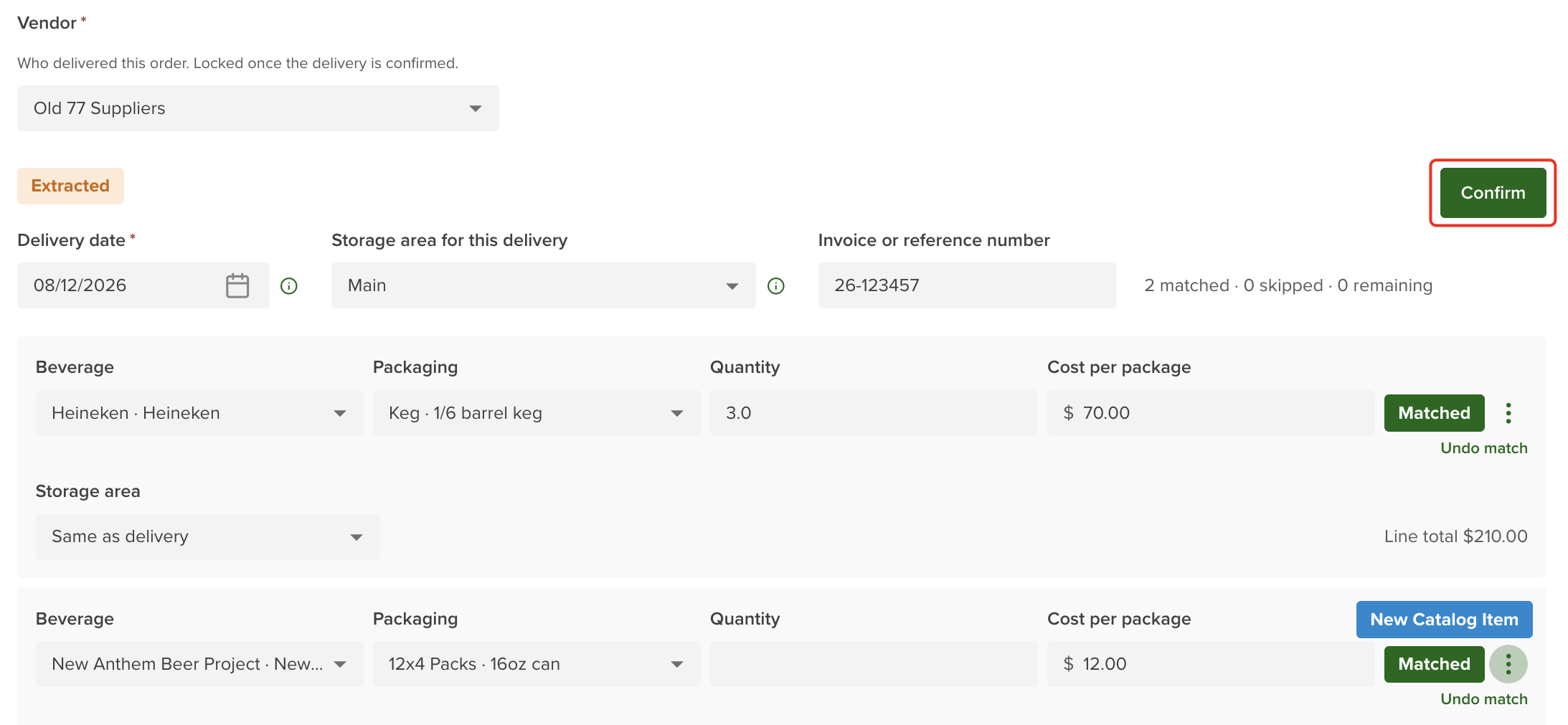Click the Confirm button
The height and width of the screenshot is (725, 1568).
point(1493,193)
